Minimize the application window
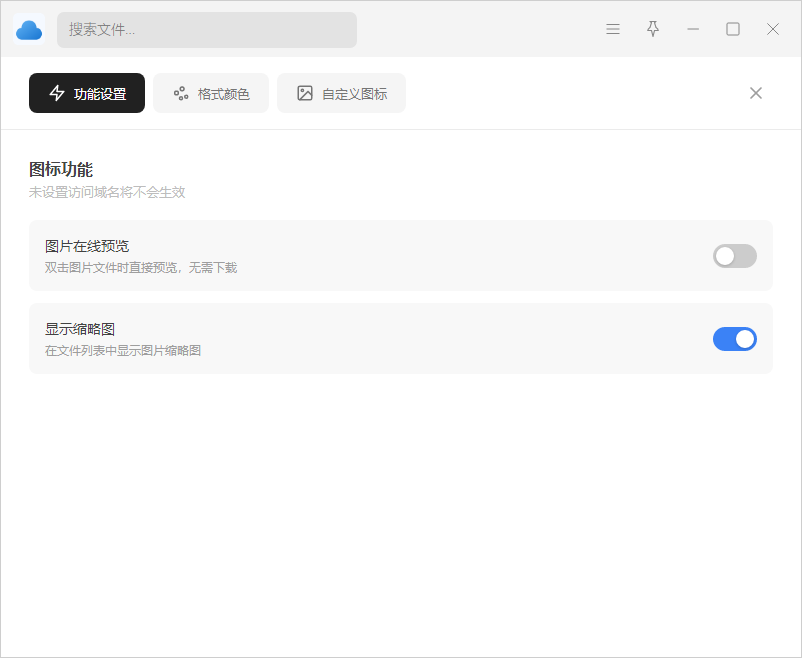The height and width of the screenshot is (658, 802). [693, 29]
